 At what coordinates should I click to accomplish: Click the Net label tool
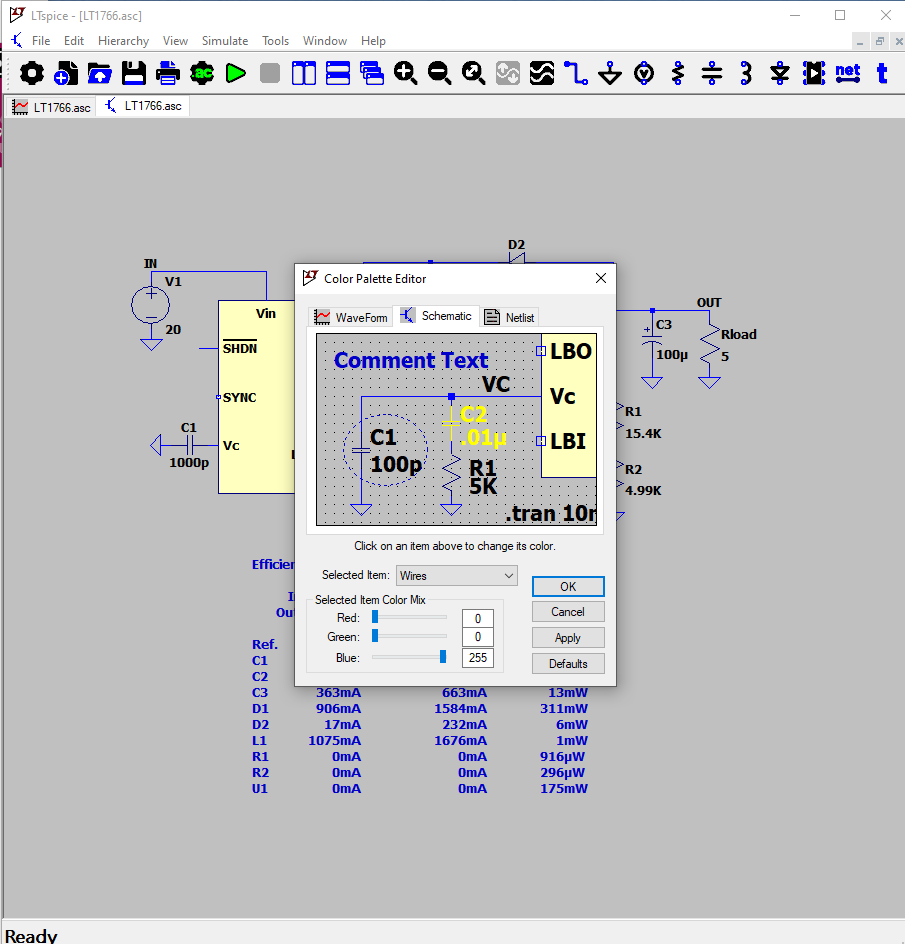point(848,73)
